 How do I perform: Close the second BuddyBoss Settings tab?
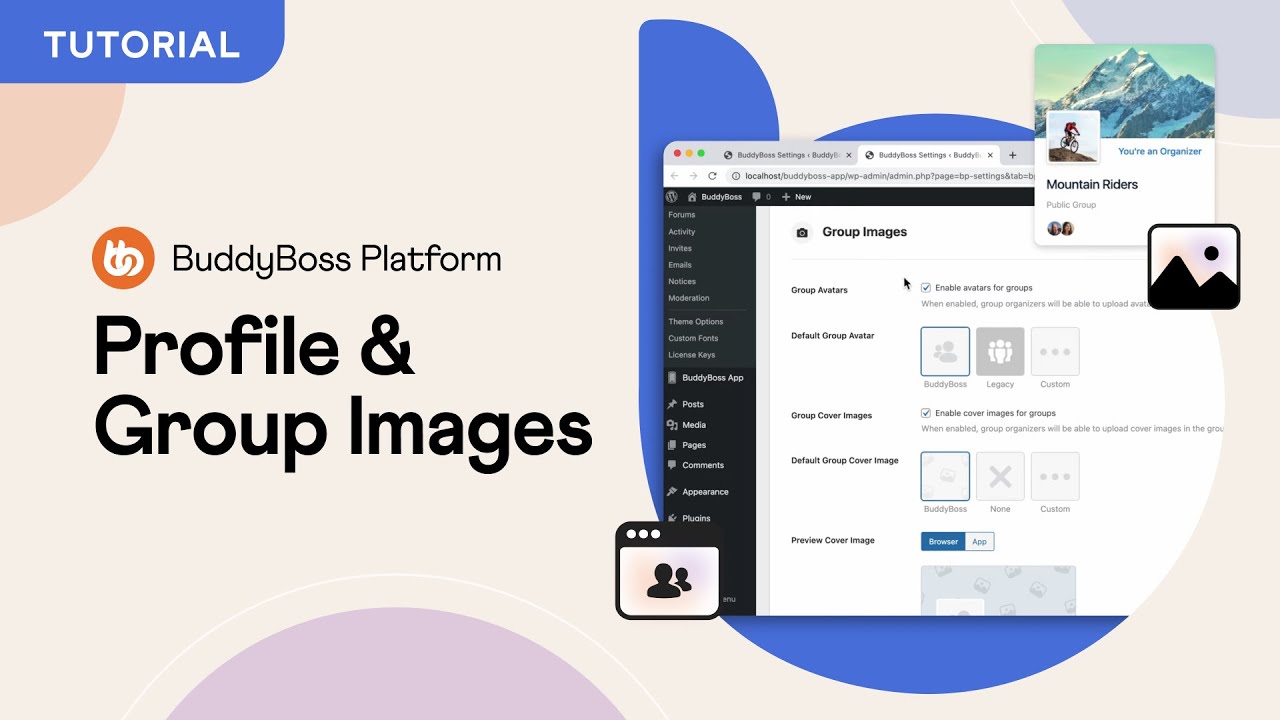coord(991,155)
